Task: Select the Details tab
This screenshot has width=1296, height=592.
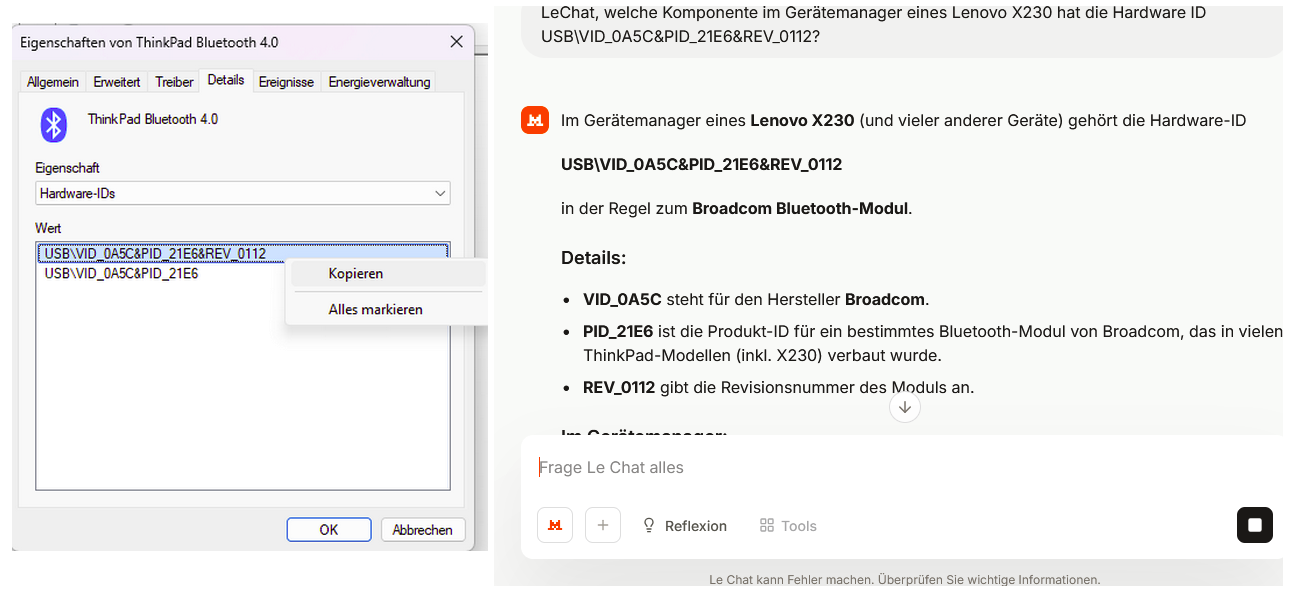Action: click(x=226, y=80)
